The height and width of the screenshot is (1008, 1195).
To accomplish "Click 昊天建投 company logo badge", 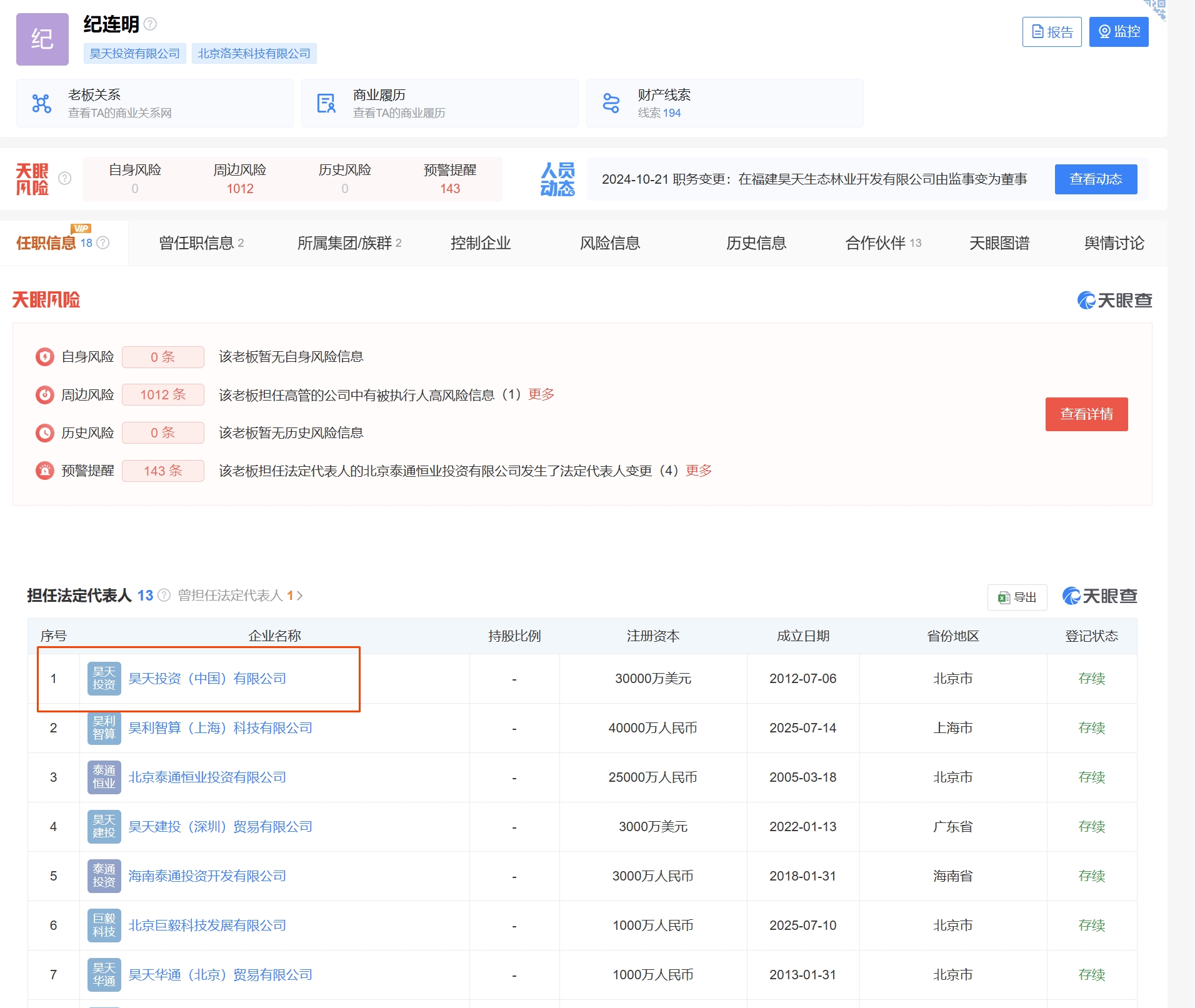I will click(x=104, y=827).
